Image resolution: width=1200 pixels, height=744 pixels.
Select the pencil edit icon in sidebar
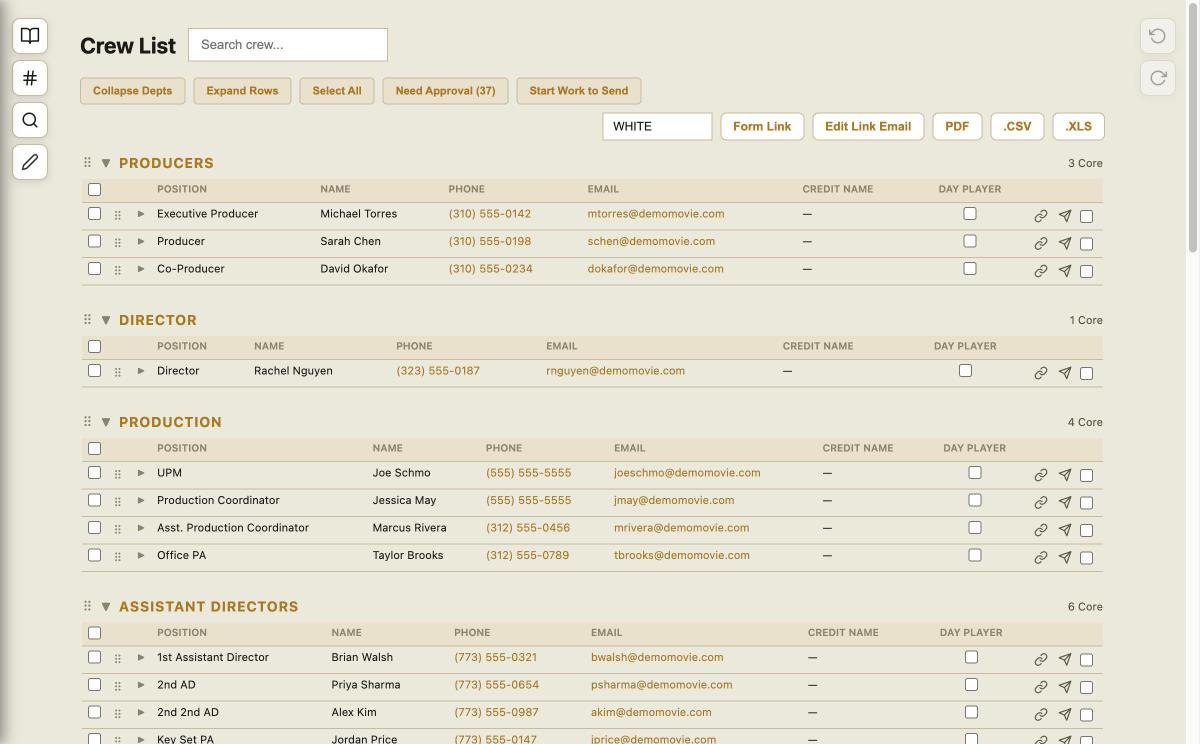[x=30, y=162]
